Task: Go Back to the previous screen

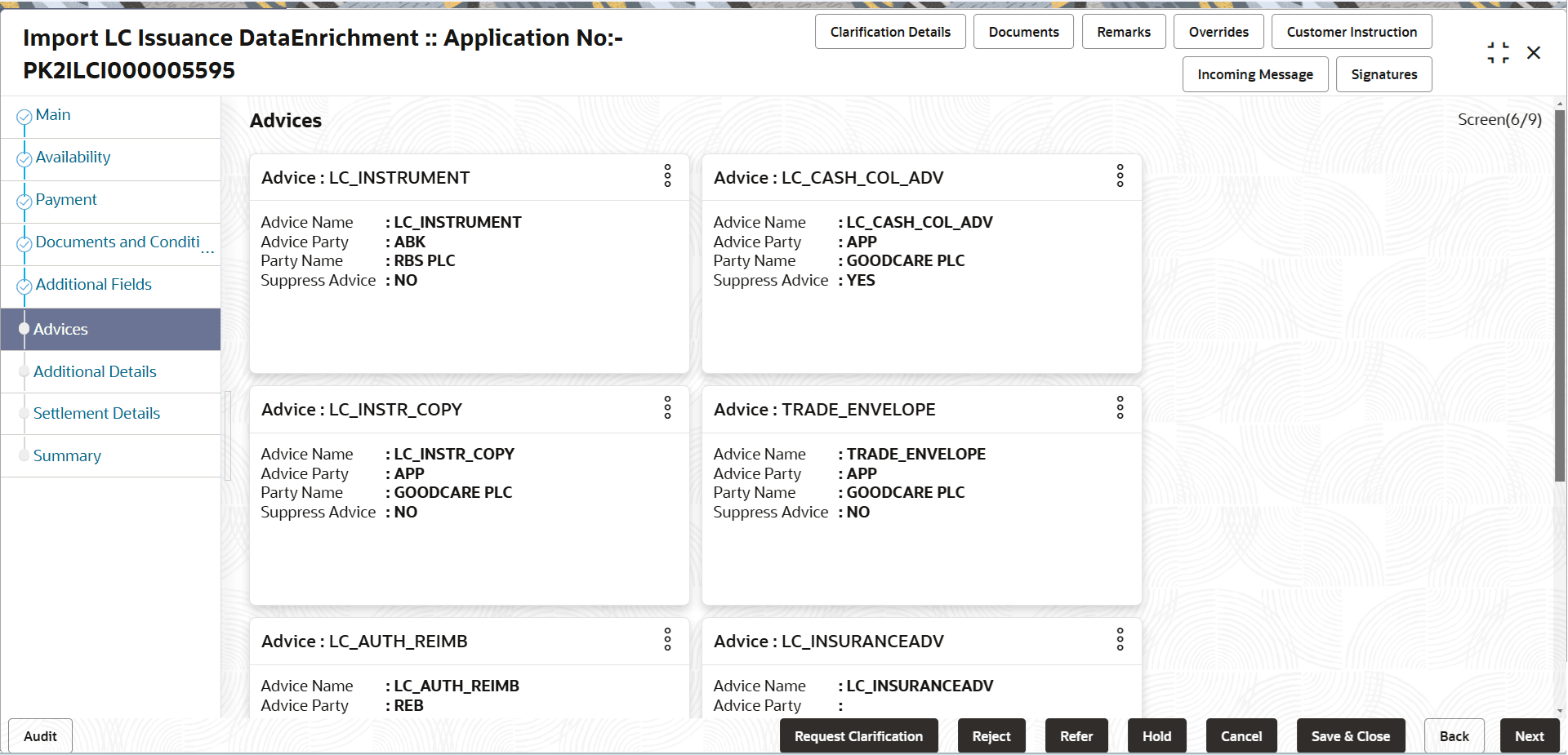Action: click(x=1454, y=736)
